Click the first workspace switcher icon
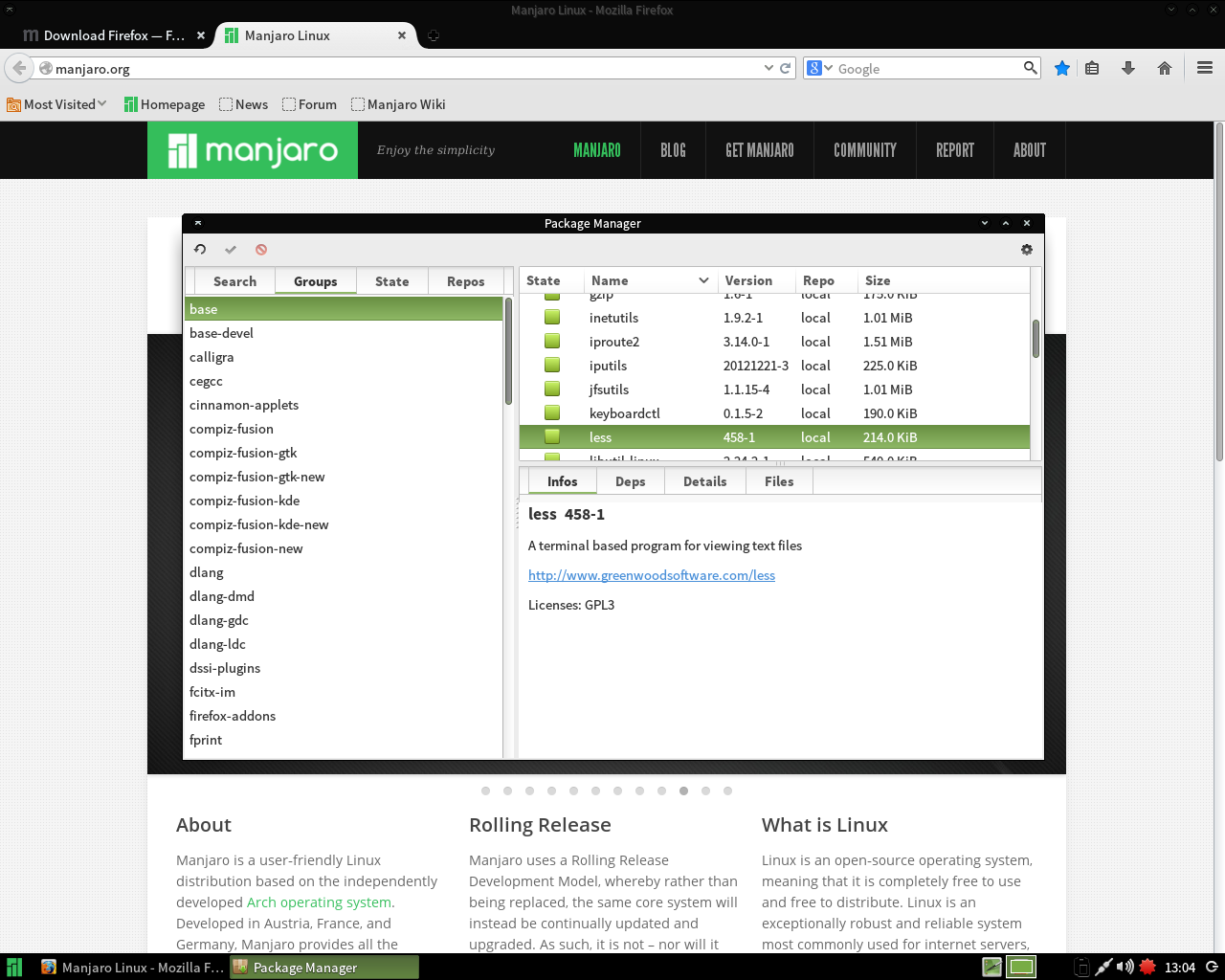The height and width of the screenshot is (980, 1225). 992,968
